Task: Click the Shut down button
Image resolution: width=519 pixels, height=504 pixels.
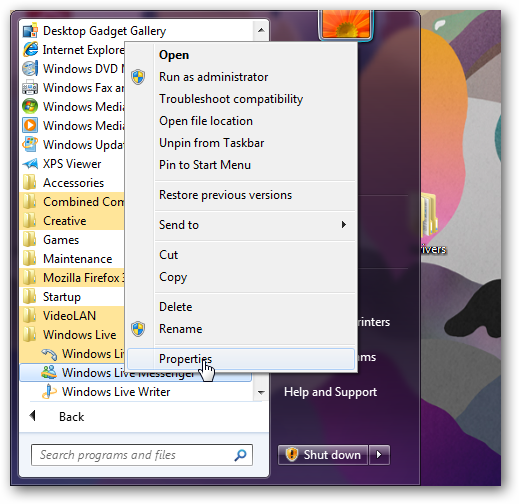Action: click(x=323, y=455)
